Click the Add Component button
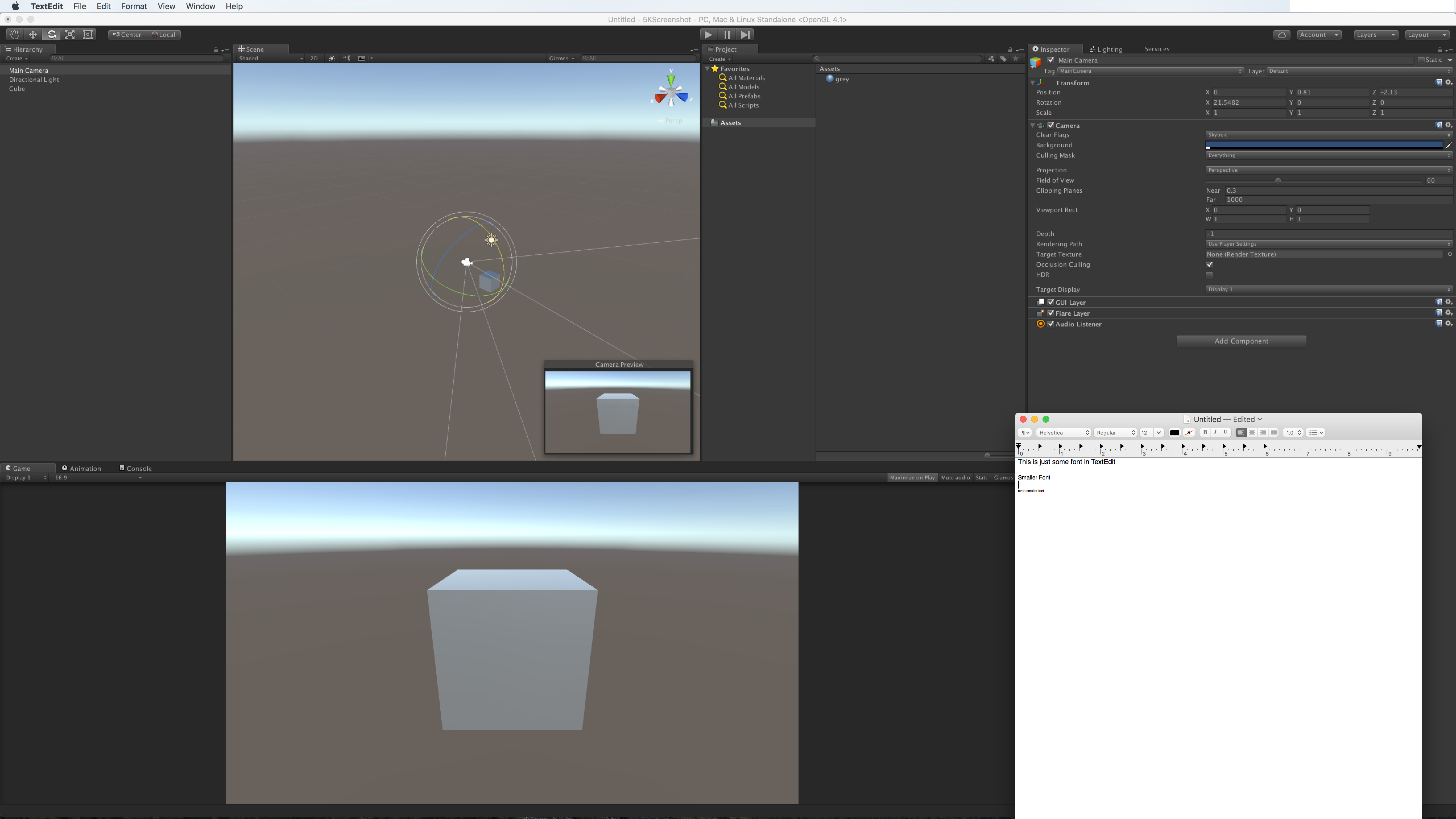The image size is (1456, 819). tap(1241, 341)
